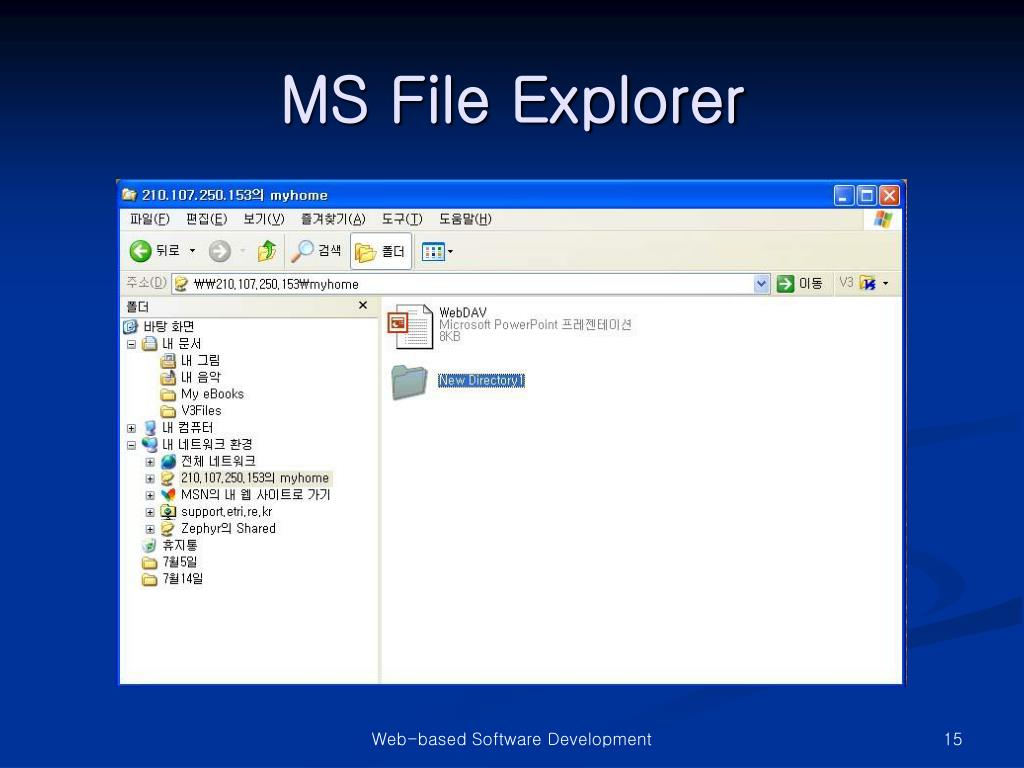Open the 보기(V) menu
The height and width of the screenshot is (768, 1024).
point(264,219)
